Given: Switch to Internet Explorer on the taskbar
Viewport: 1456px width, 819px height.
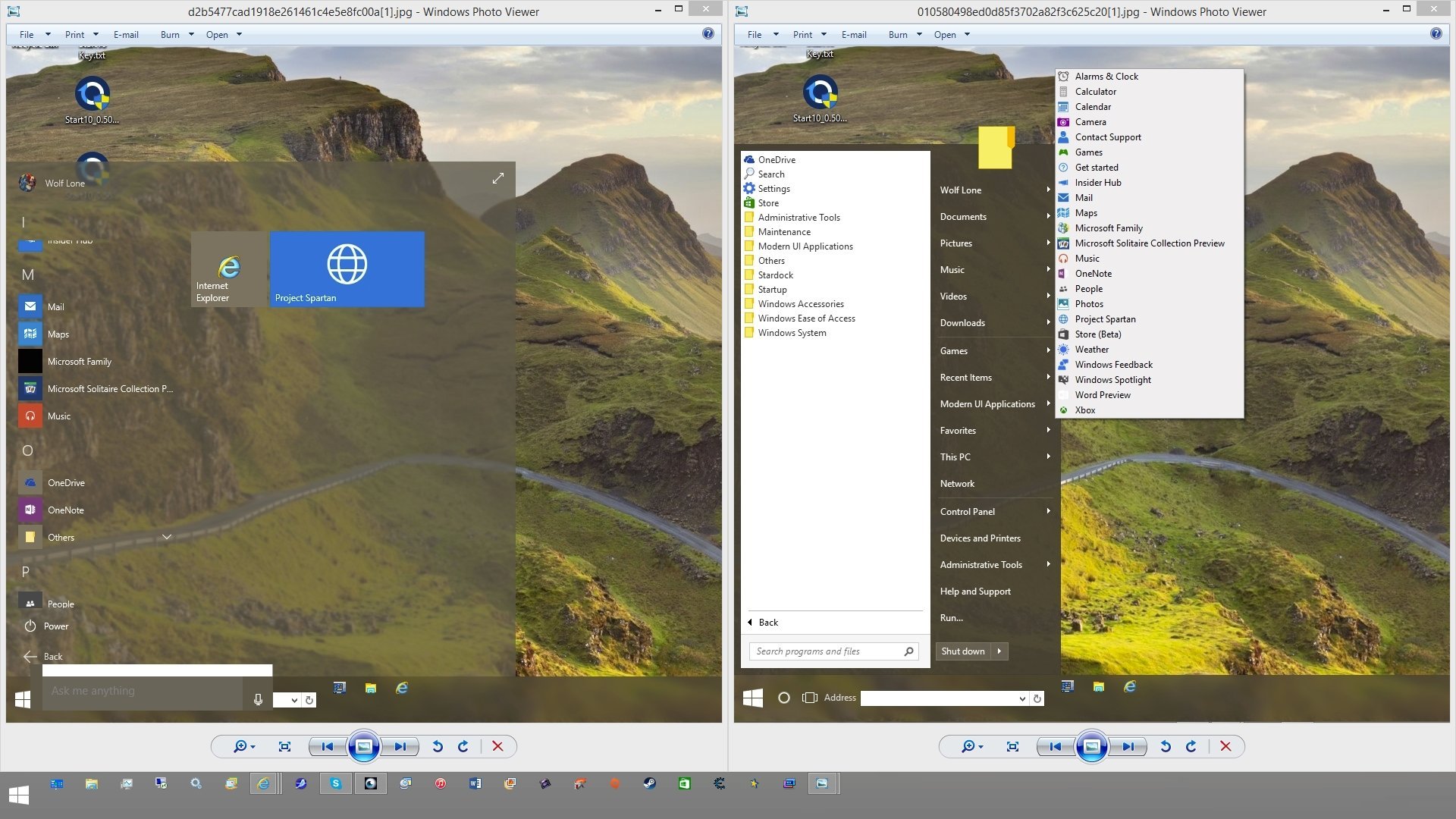Looking at the screenshot, I should click(263, 784).
